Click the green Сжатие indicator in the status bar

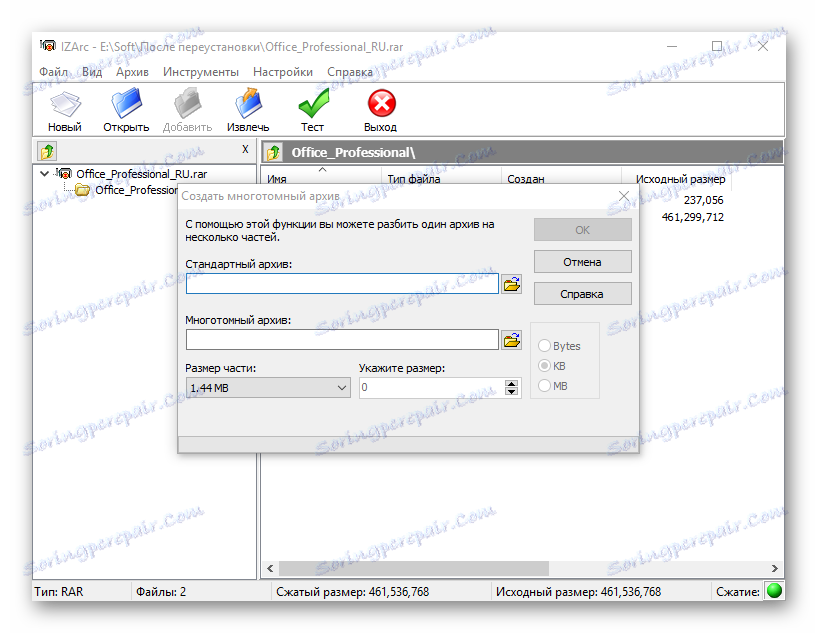tap(774, 591)
